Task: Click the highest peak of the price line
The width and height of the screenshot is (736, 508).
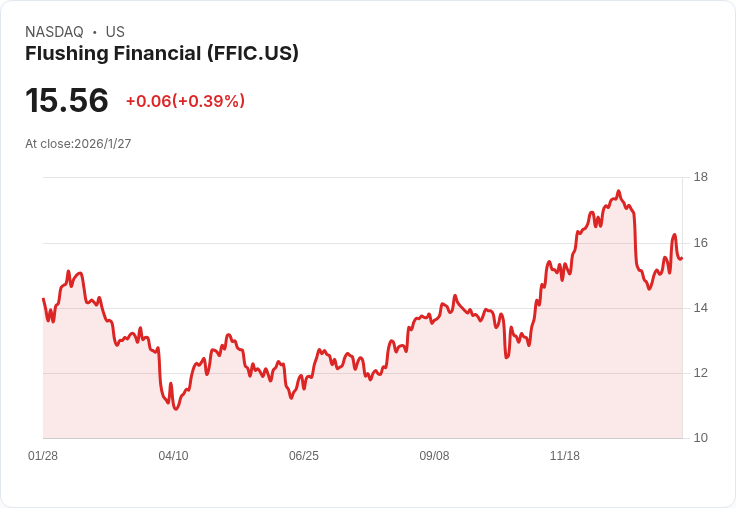Action: [619, 191]
